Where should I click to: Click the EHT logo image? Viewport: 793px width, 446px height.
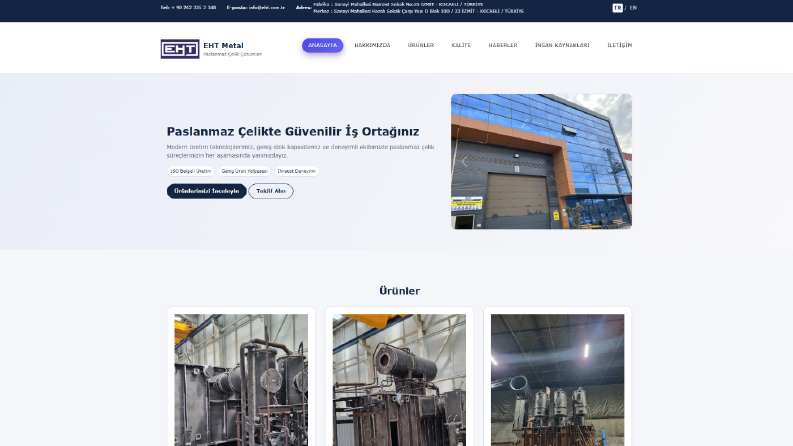pyautogui.click(x=180, y=49)
